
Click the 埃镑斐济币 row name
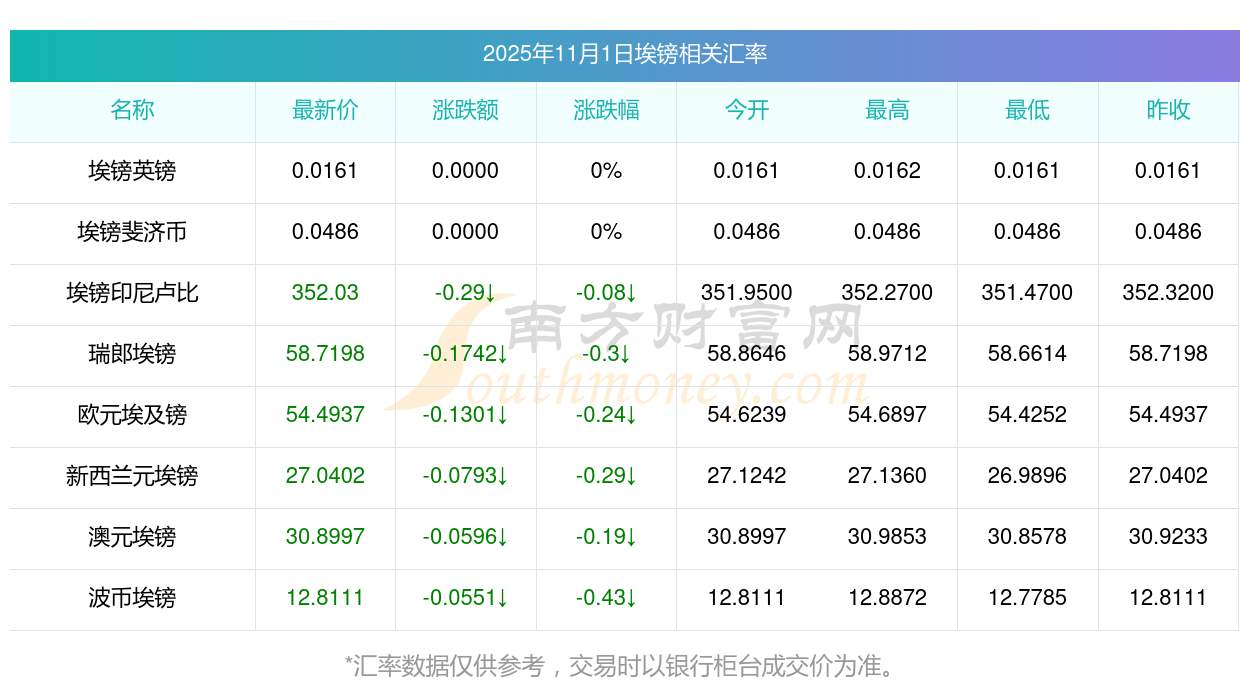click(132, 232)
